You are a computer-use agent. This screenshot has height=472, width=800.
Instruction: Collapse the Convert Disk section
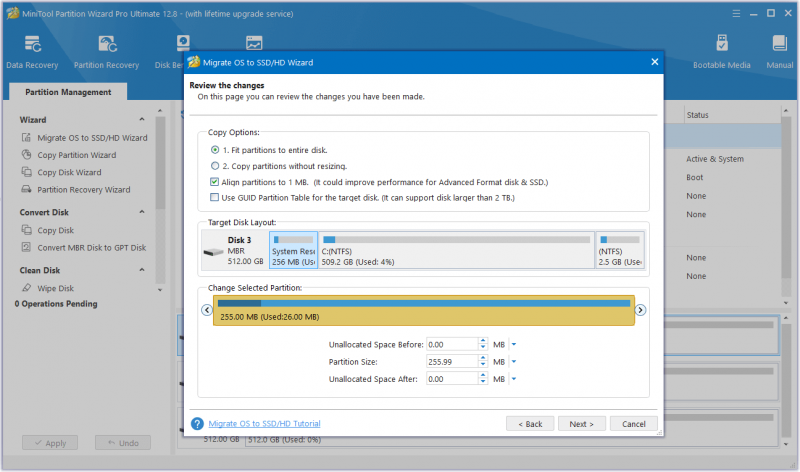[142, 212]
